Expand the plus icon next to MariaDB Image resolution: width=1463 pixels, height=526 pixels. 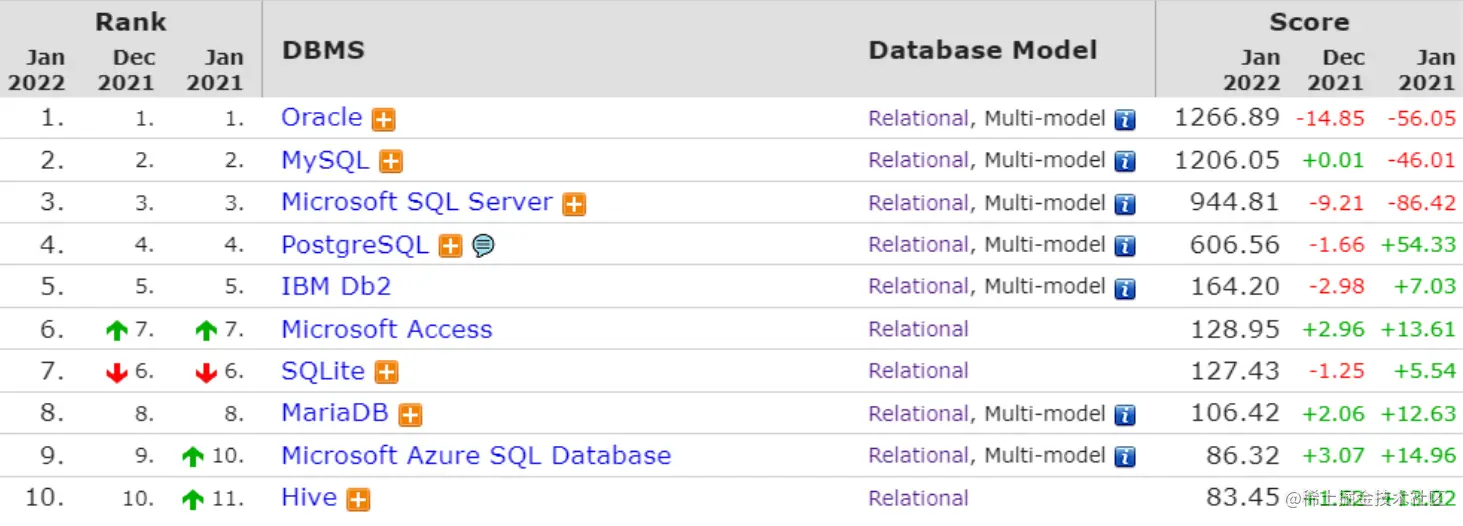[409, 415]
